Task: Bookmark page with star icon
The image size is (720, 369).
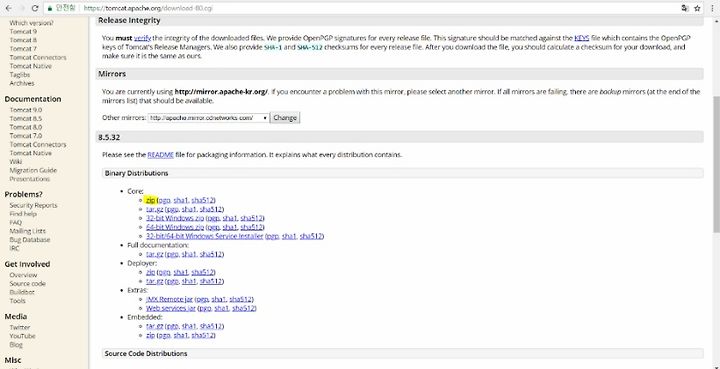Action: tap(698, 8)
